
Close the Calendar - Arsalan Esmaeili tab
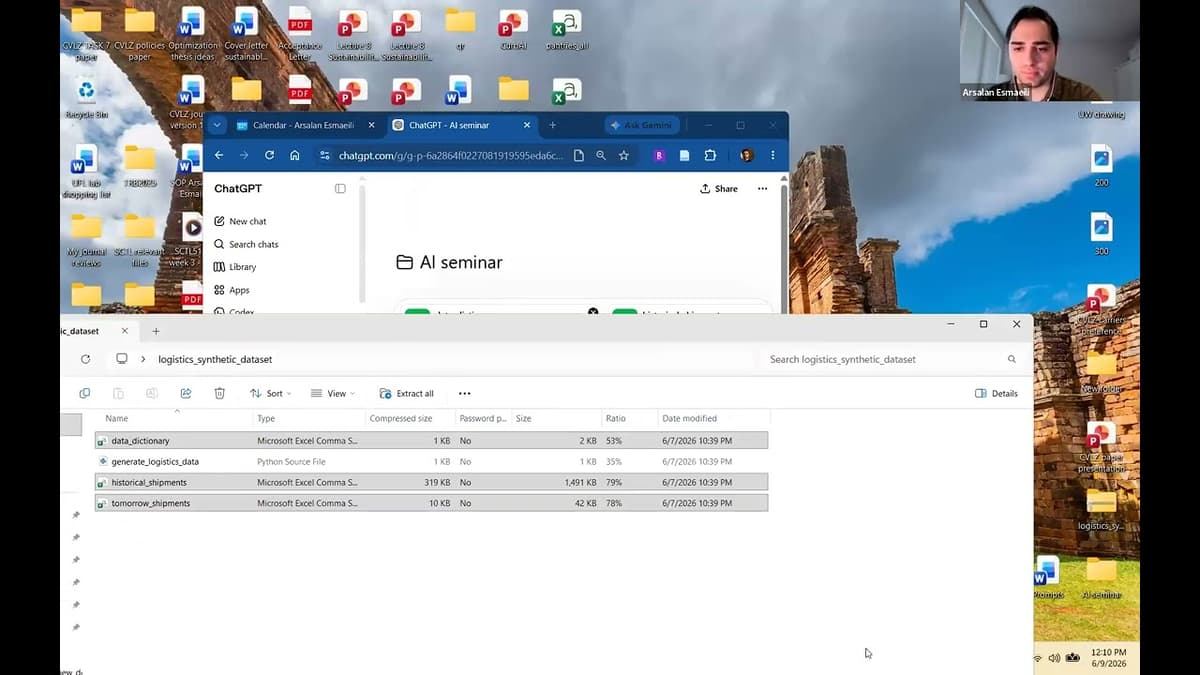tap(372, 125)
